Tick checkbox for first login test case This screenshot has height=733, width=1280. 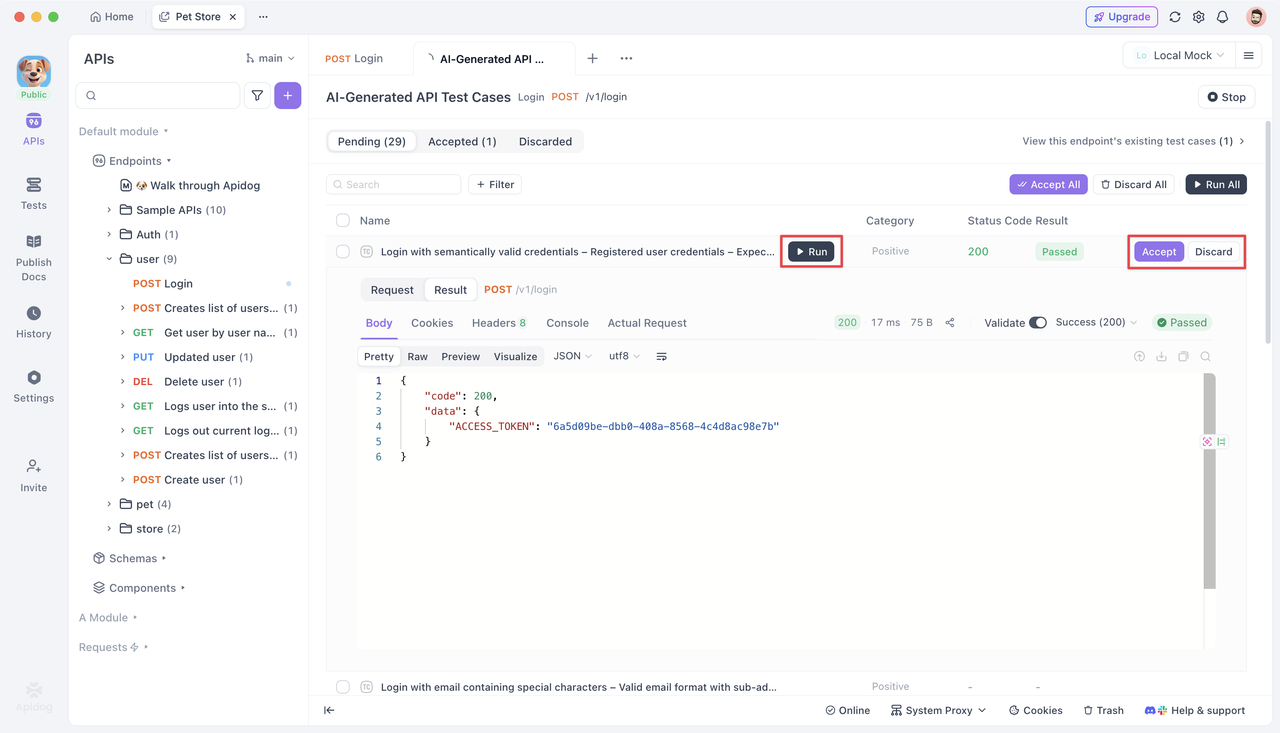tap(343, 252)
